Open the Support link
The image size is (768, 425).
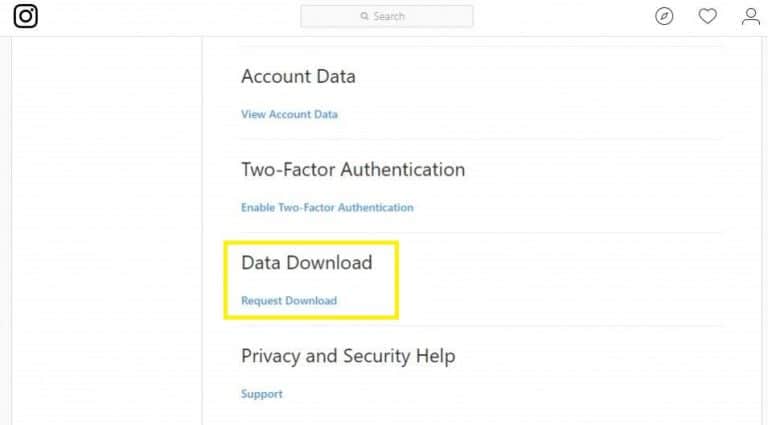coord(262,394)
